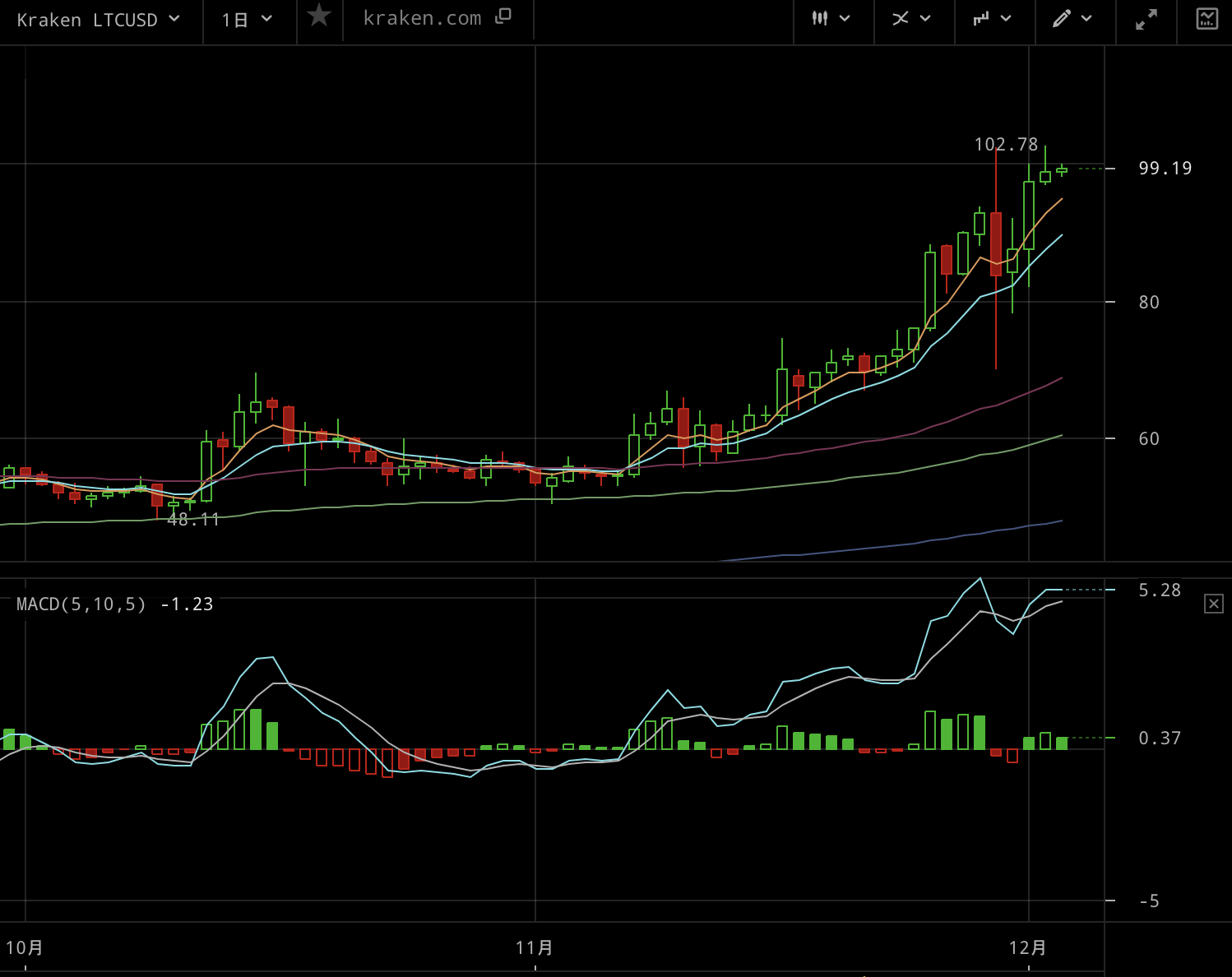Click the 48.11 low price label
Viewport: 1232px width, 977px height.
click(193, 520)
